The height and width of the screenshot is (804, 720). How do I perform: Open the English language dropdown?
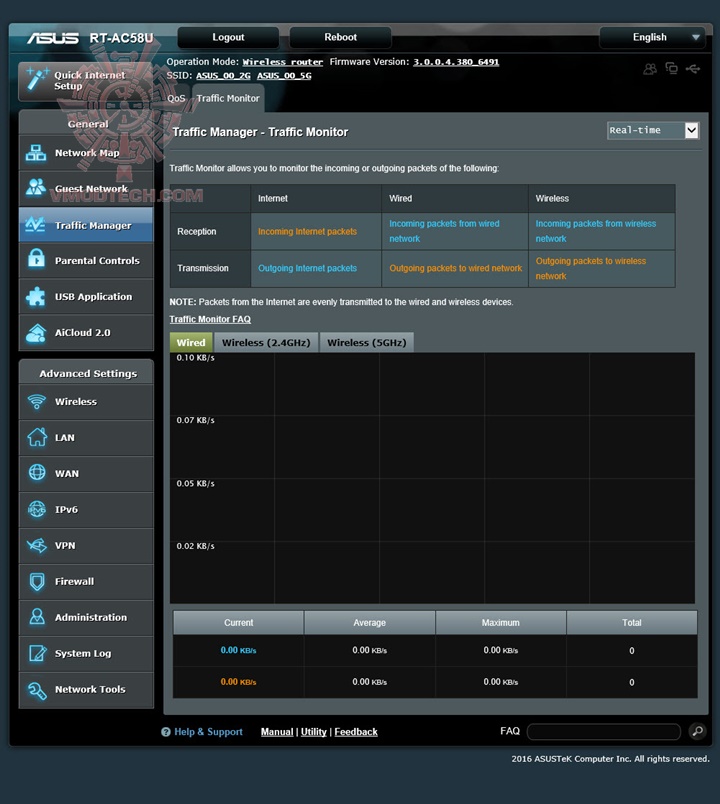tap(652, 37)
